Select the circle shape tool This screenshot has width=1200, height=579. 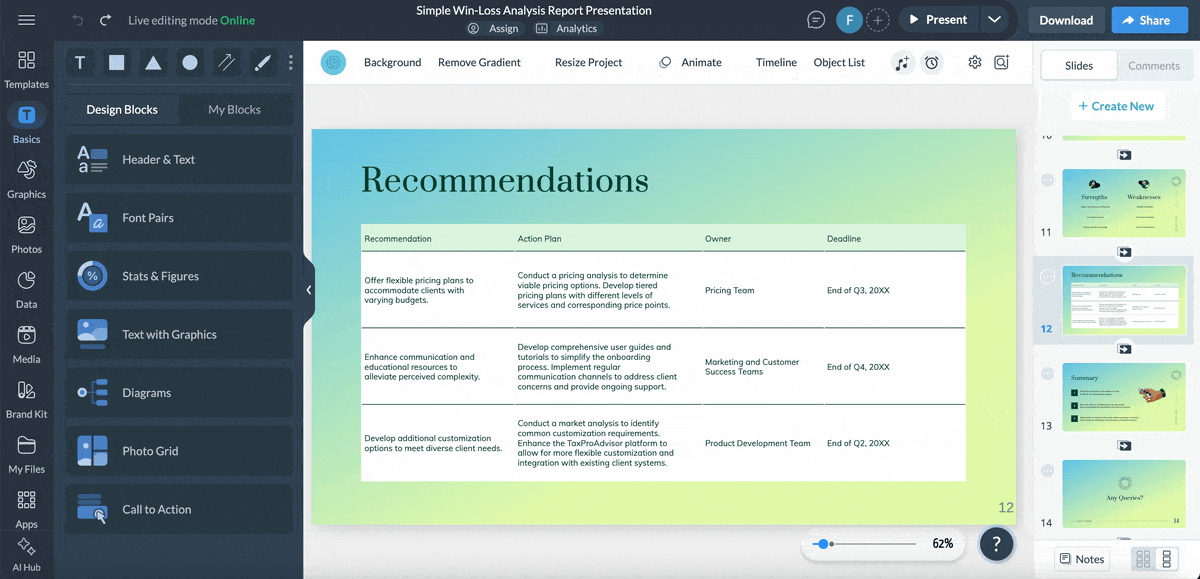point(190,63)
